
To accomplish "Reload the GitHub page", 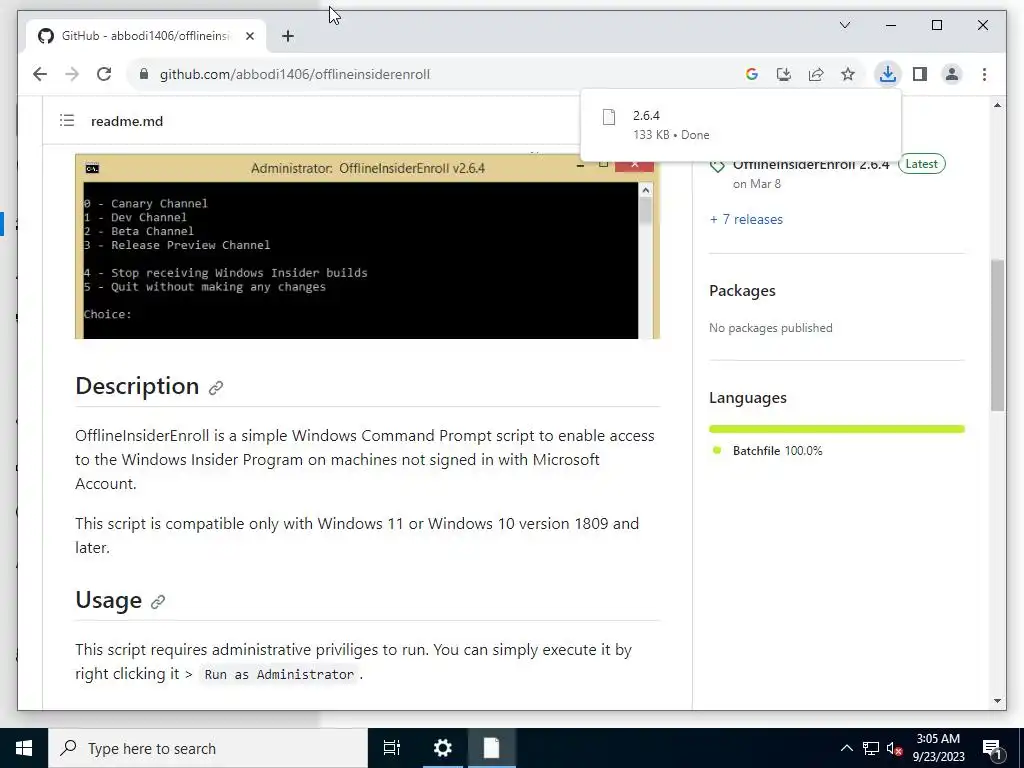I will [104, 74].
